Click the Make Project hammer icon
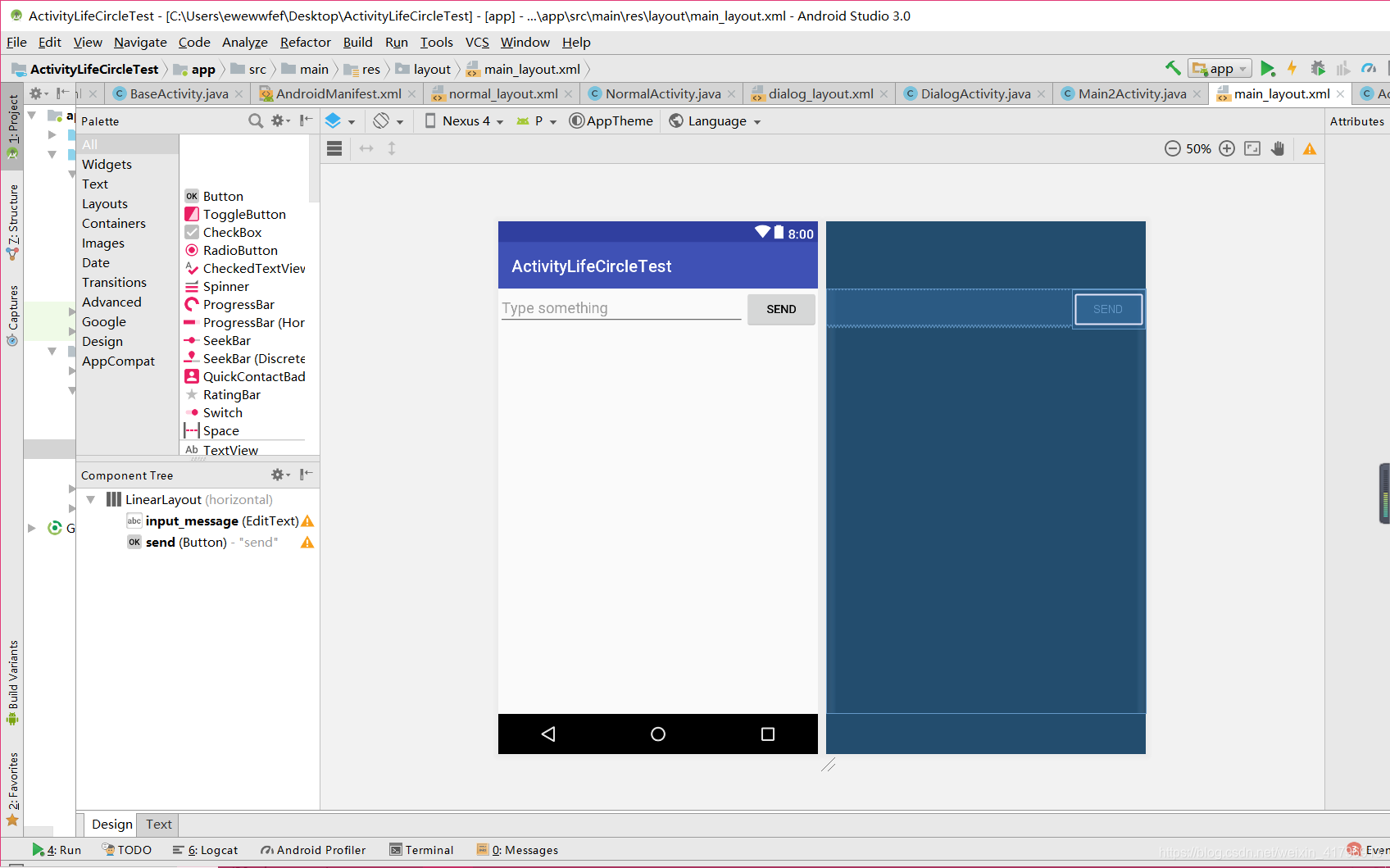Viewport: 1390px width, 868px height. point(1173,68)
